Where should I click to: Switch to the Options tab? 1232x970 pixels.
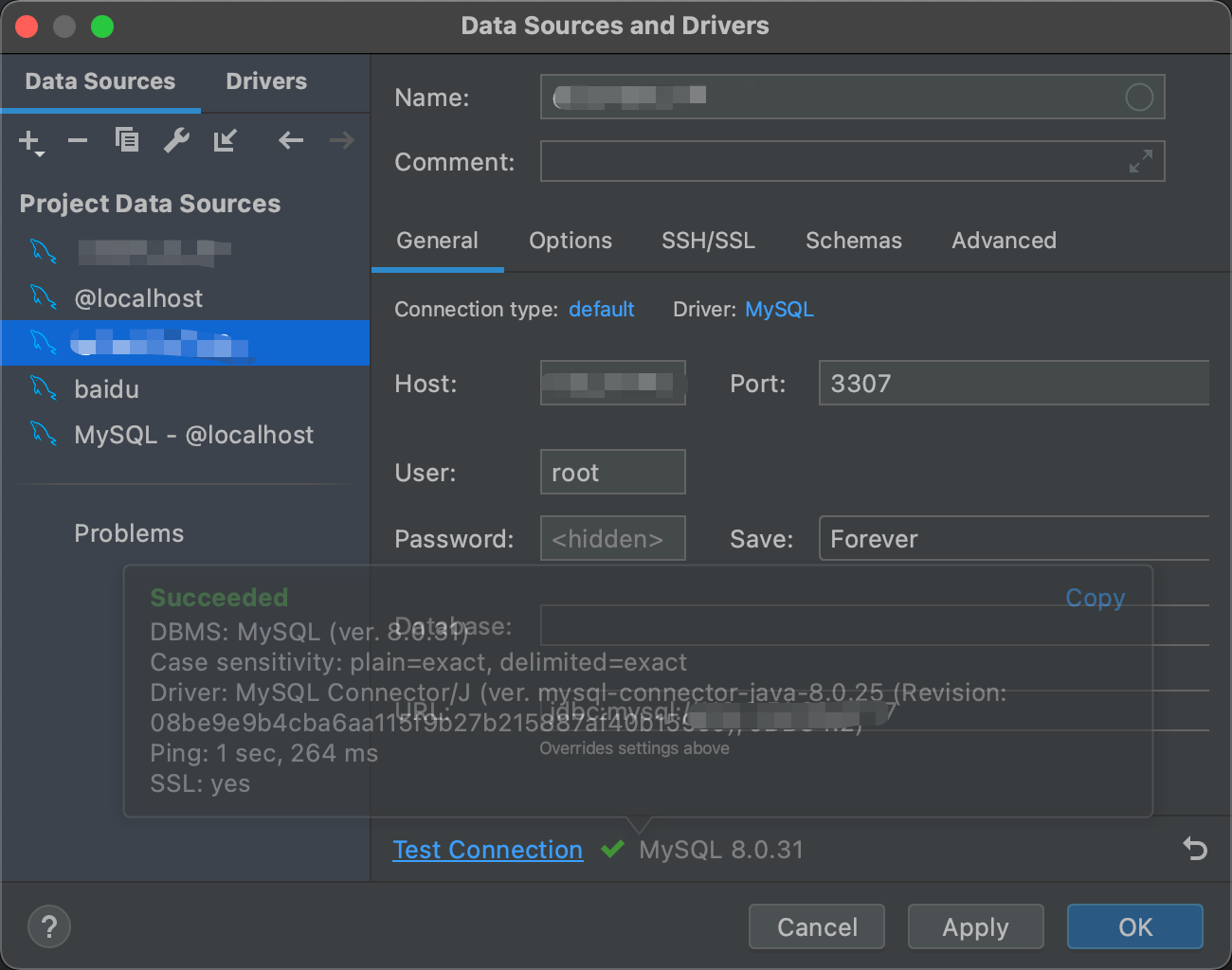[570, 241]
